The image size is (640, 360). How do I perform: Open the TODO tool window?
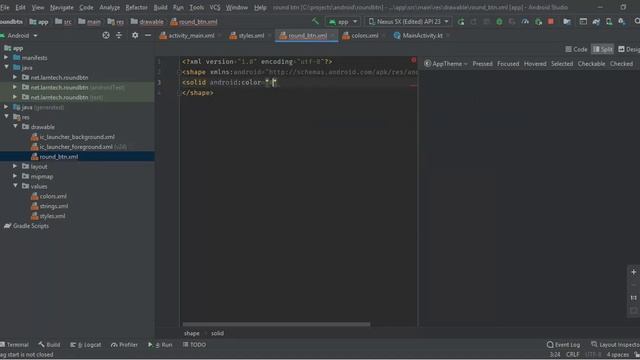pyautogui.click(x=194, y=345)
